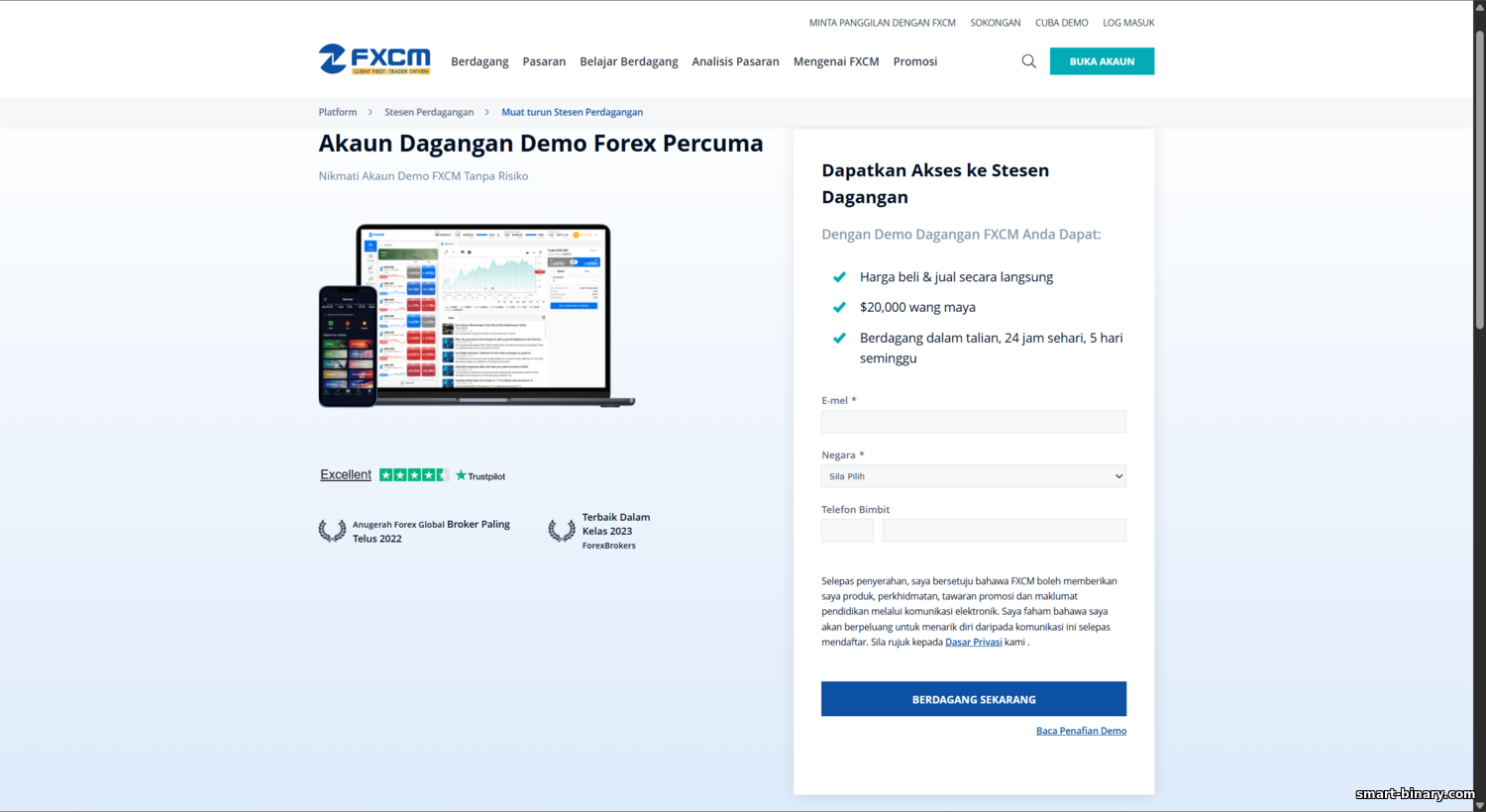Image resolution: width=1486 pixels, height=812 pixels.
Task: Click the page vertical scrollbar
Action: (x=1479, y=178)
